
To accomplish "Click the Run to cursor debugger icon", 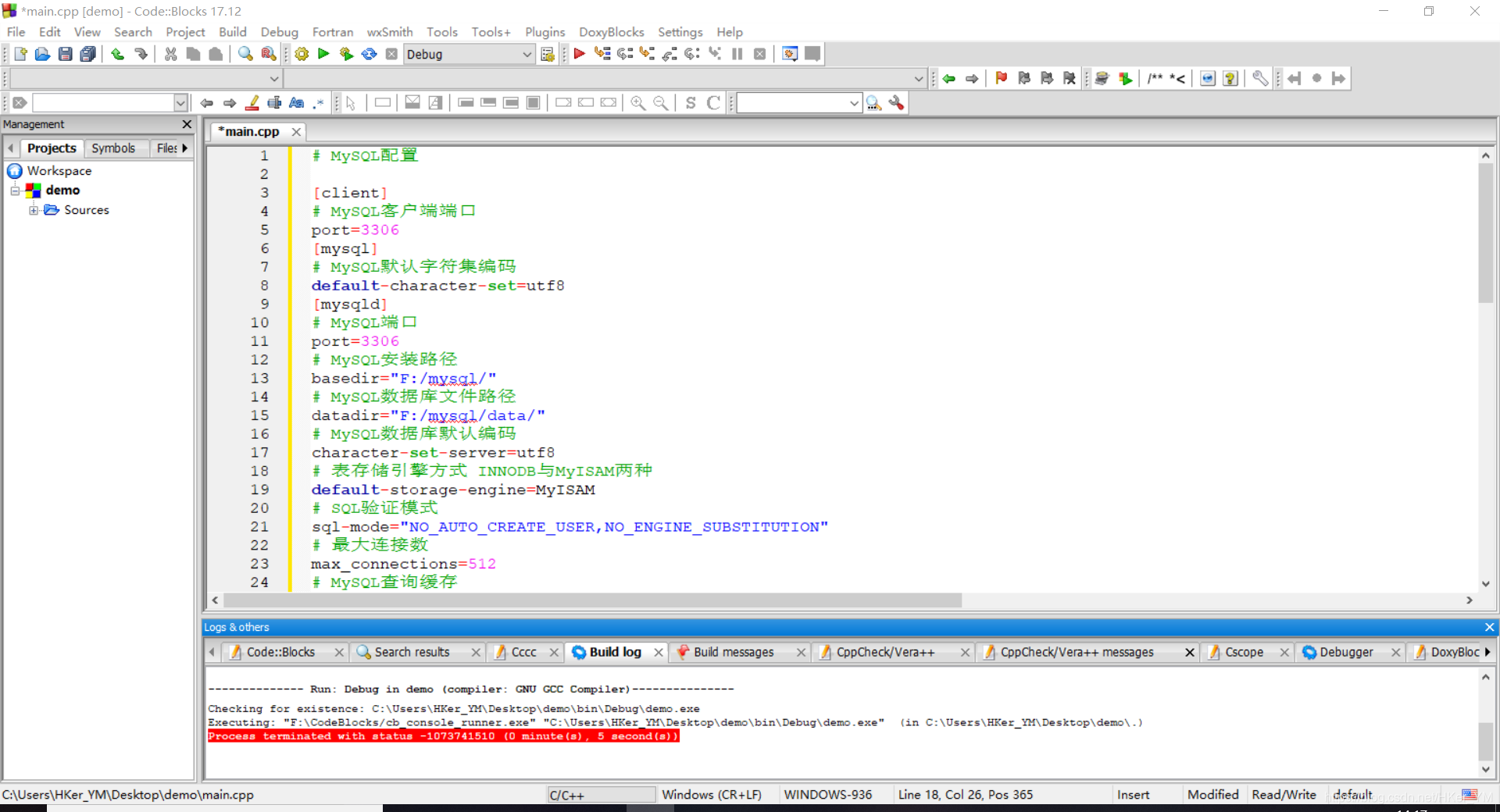I will [x=602, y=54].
